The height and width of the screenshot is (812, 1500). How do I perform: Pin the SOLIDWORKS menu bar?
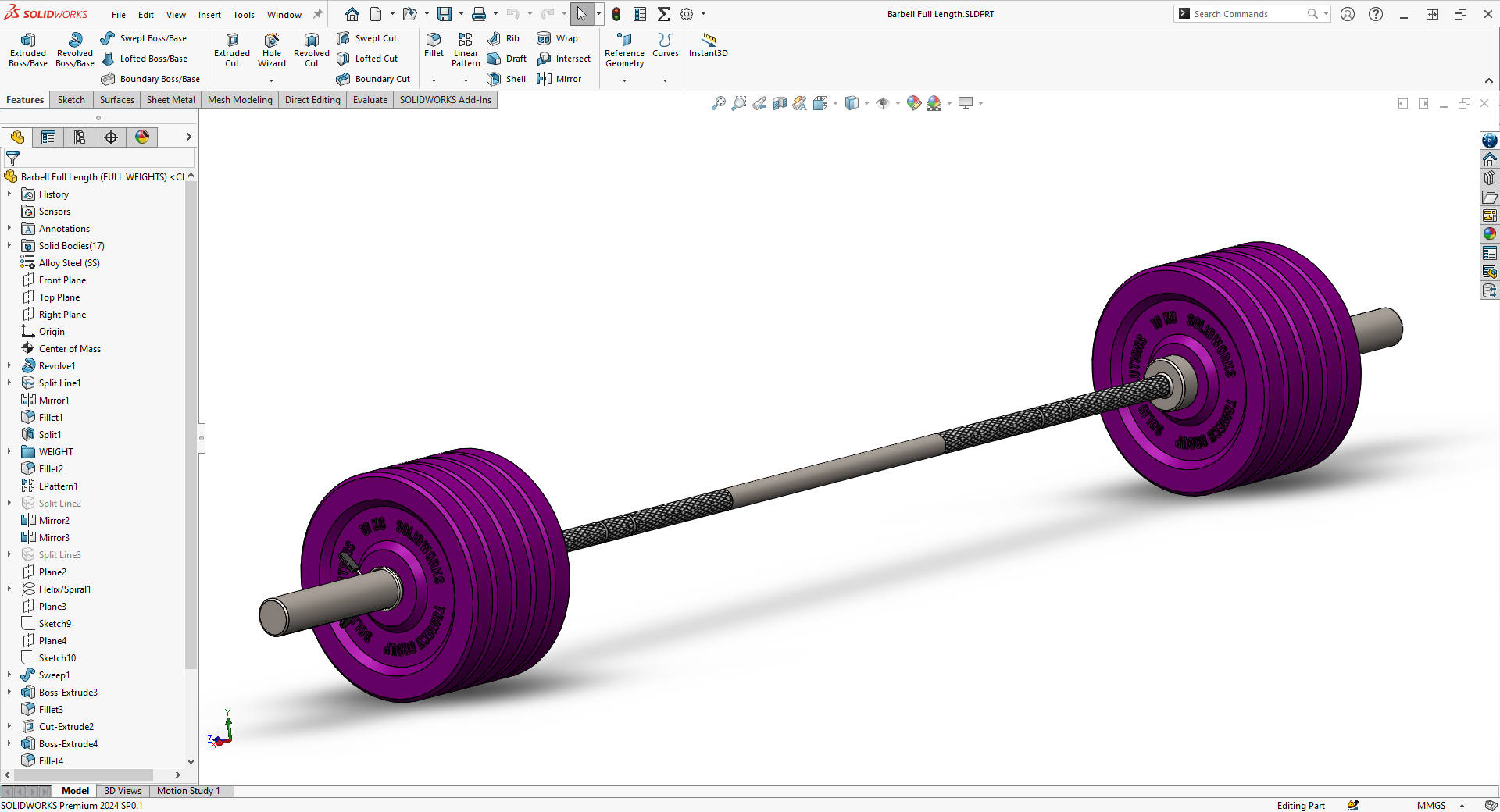[x=318, y=14]
